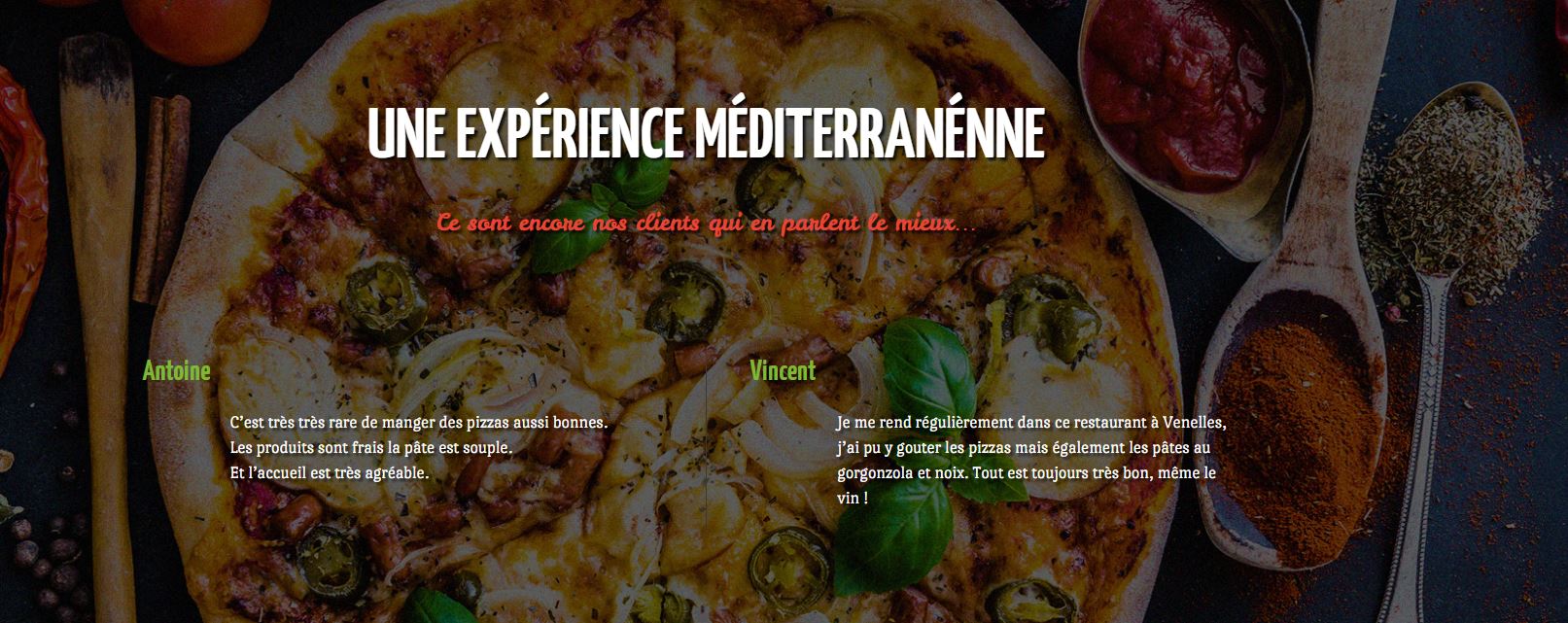Click the dried herbs on metal spoon
This screenshot has width=1568, height=623.
click(1448, 185)
